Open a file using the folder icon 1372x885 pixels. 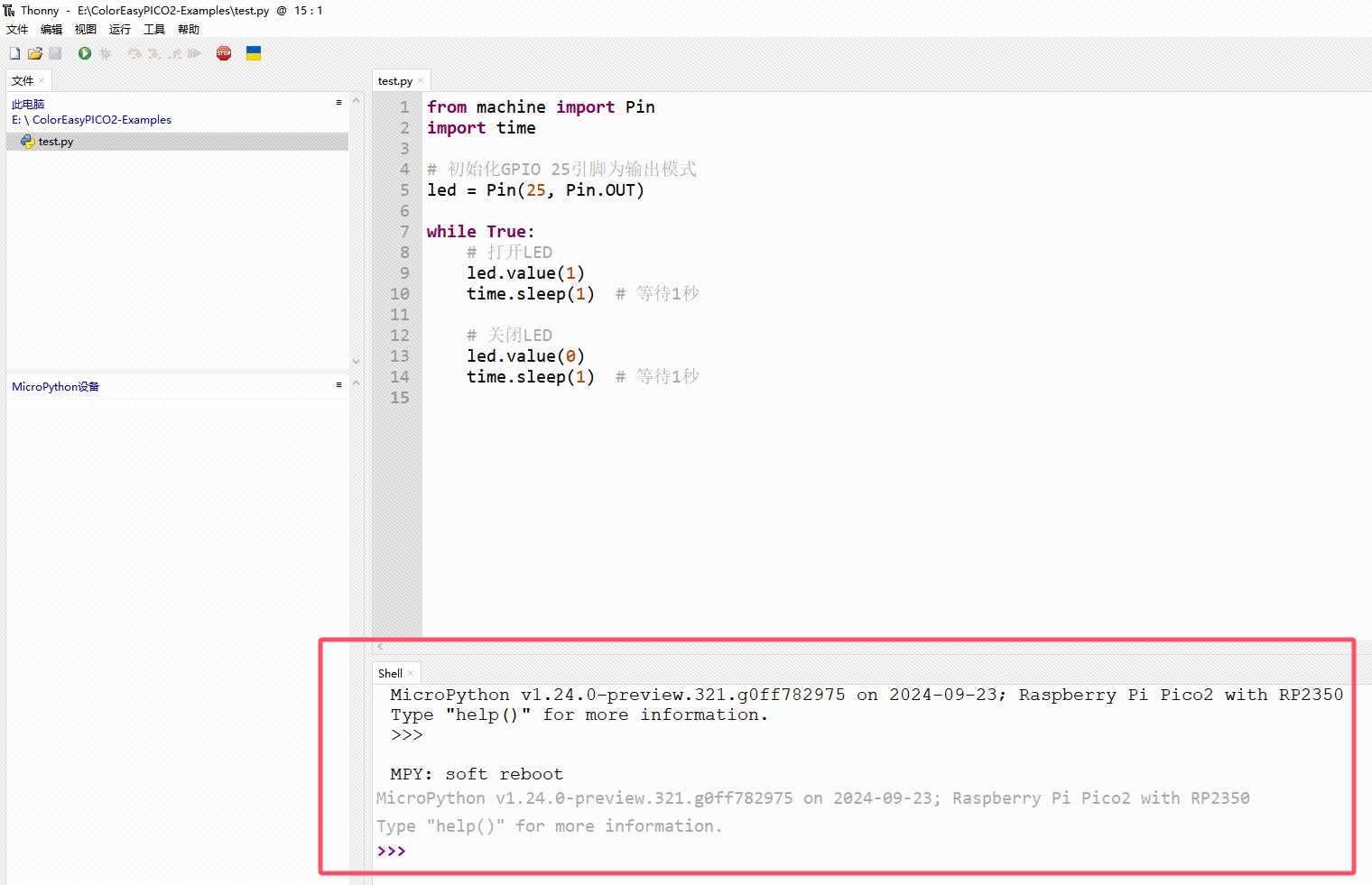35,54
